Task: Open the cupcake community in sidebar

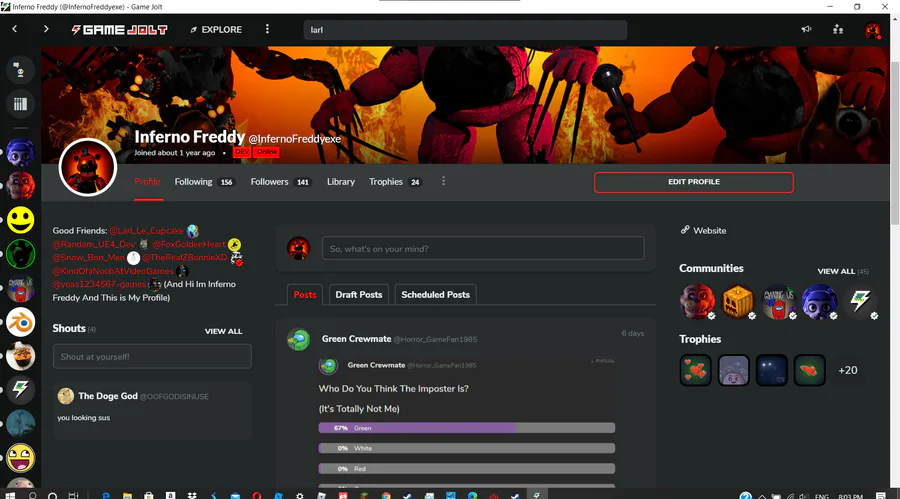Action: (20, 356)
